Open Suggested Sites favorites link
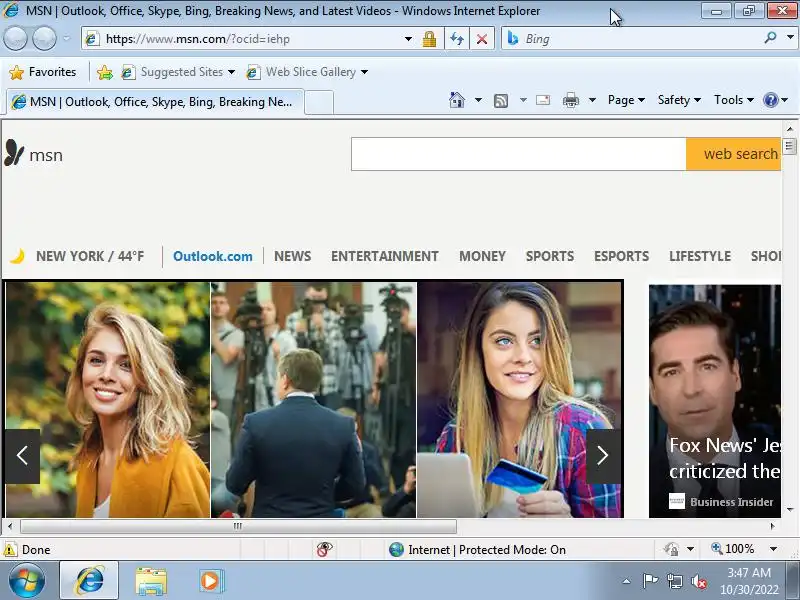This screenshot has width=800, height=600. coord(179,72)
